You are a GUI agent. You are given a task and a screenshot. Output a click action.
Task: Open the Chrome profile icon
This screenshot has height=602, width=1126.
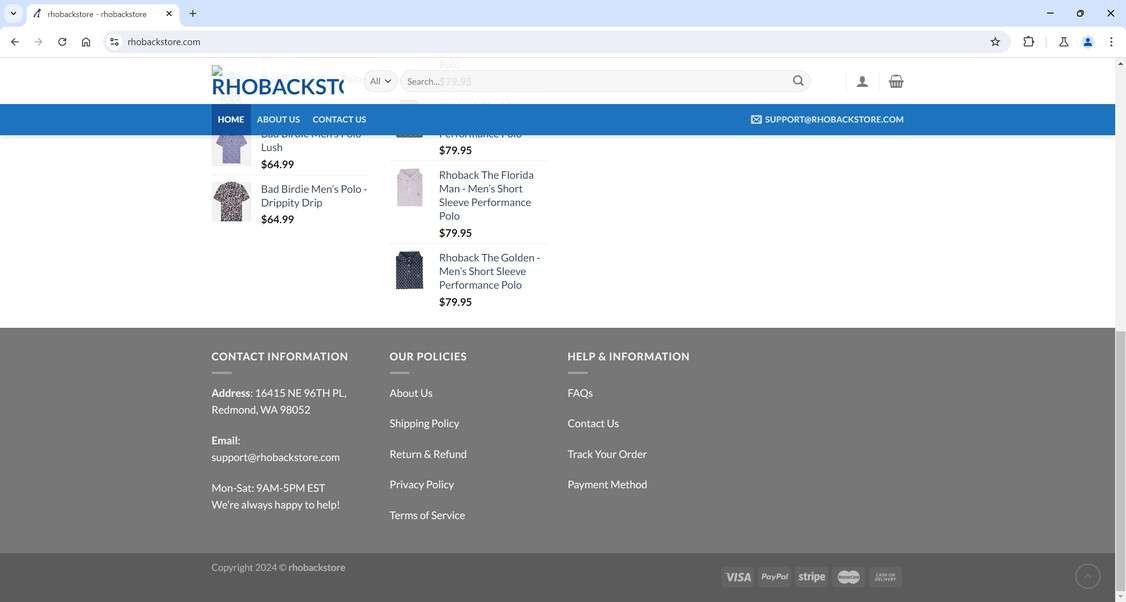[1088, 42]
